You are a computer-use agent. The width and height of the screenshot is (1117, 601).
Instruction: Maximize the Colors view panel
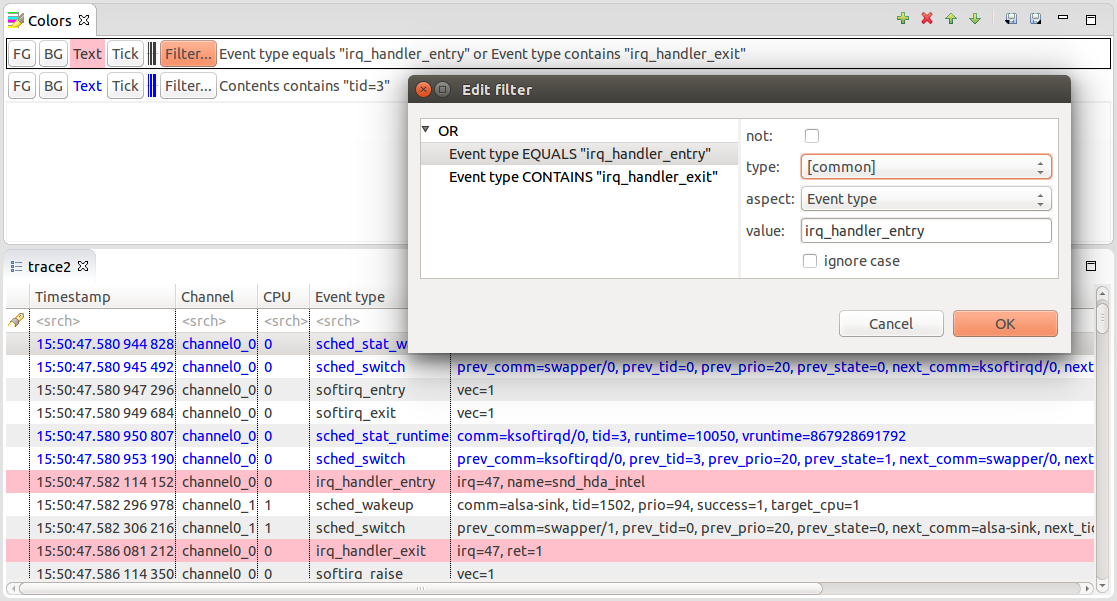coord(1091,19)
